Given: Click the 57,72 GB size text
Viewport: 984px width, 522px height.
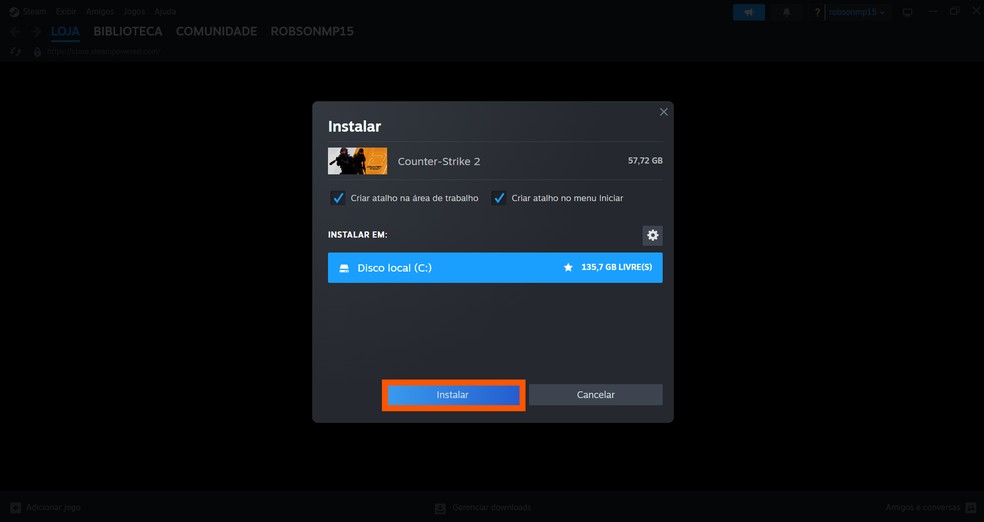Looking at the screenshot, I should 645,161.
